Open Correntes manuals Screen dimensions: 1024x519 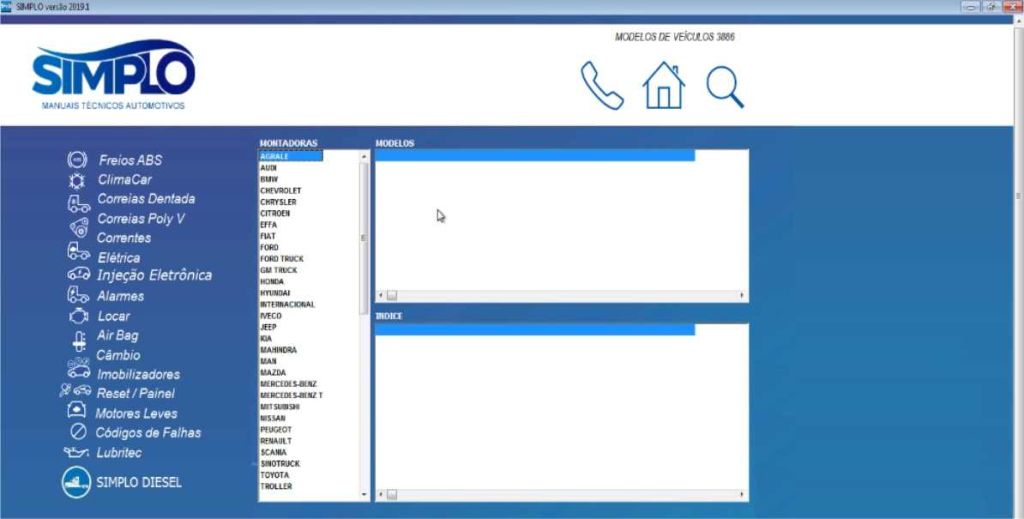[x=123, y=238]
